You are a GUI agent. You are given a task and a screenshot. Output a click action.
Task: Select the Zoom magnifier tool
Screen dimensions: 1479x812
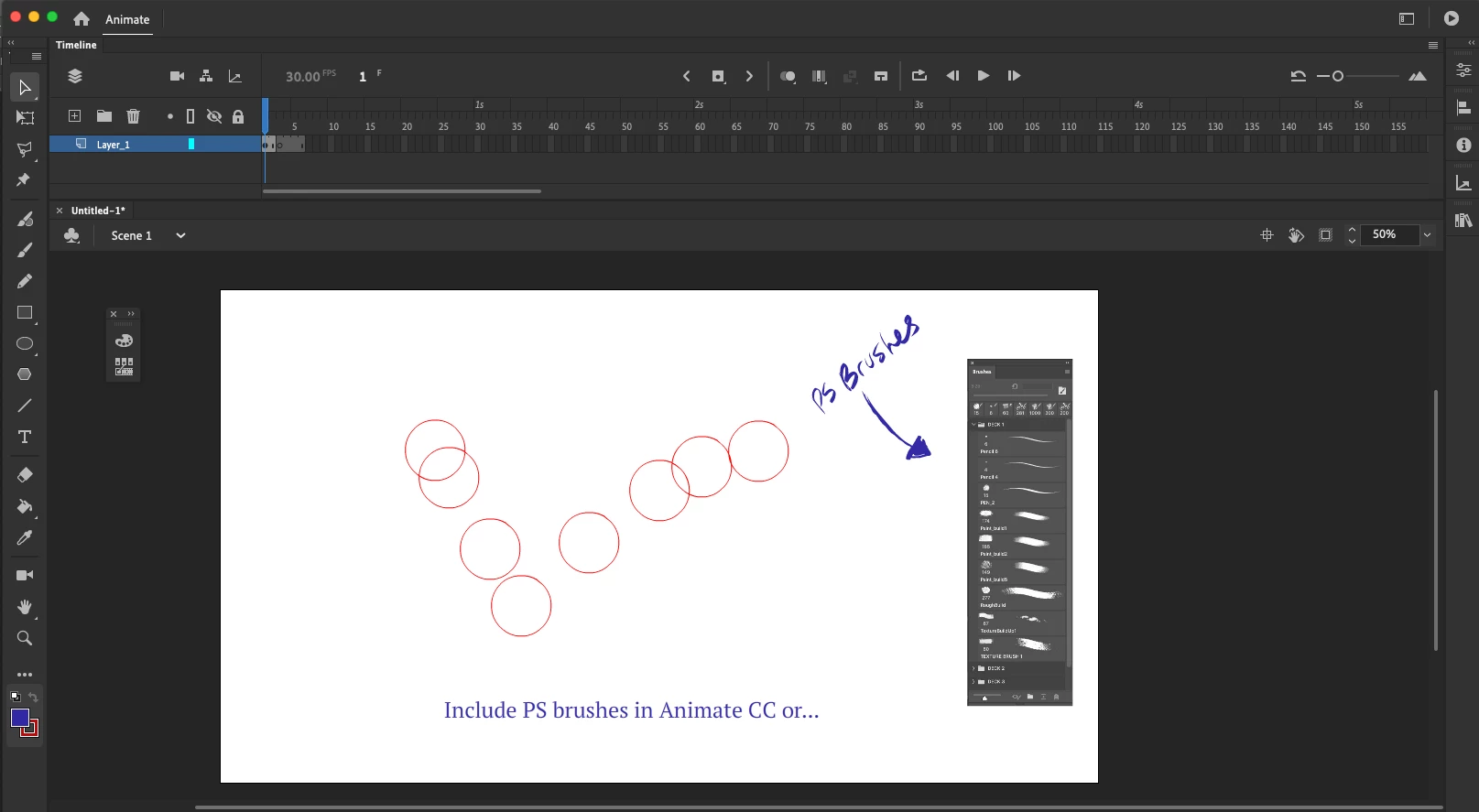(x=25, y=638)
